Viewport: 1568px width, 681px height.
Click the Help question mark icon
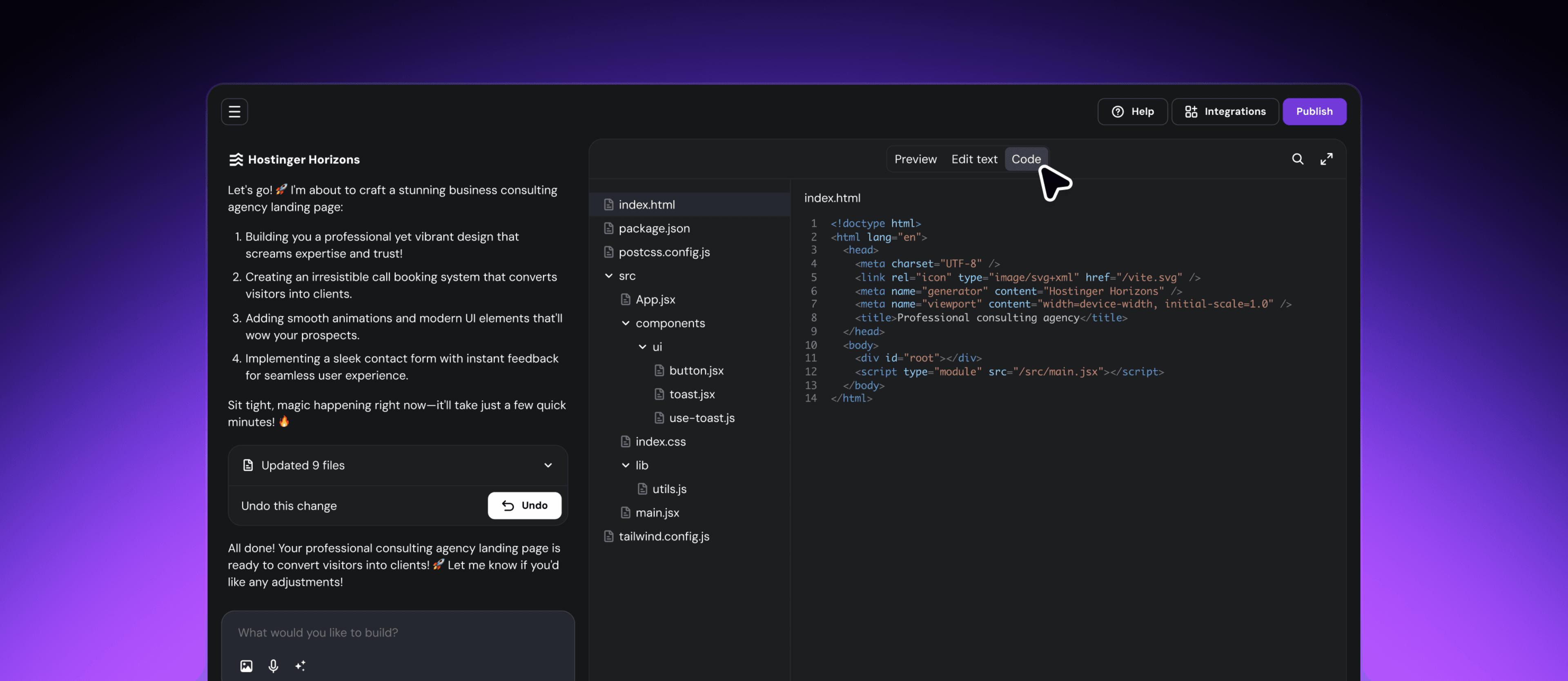[1118, 111]
